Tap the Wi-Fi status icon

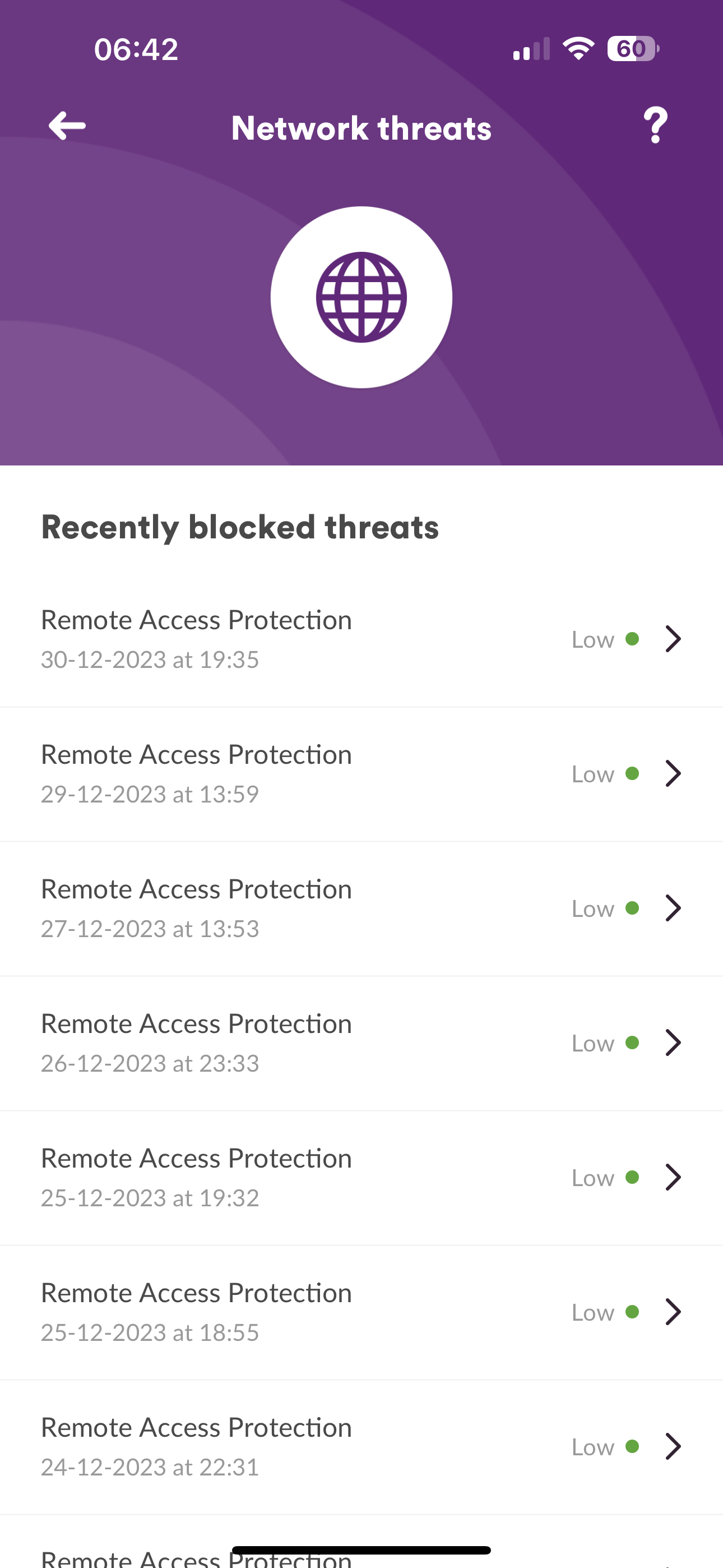point(578,49)
